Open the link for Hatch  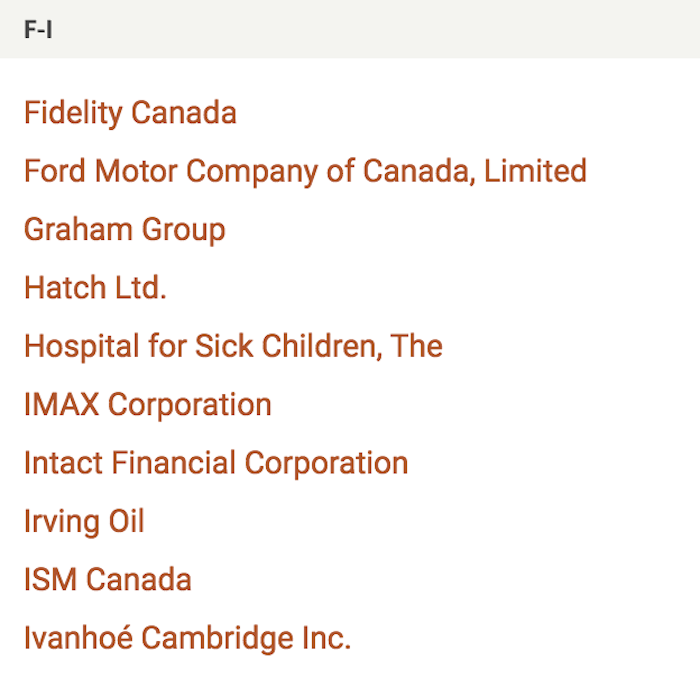point(95,288)
